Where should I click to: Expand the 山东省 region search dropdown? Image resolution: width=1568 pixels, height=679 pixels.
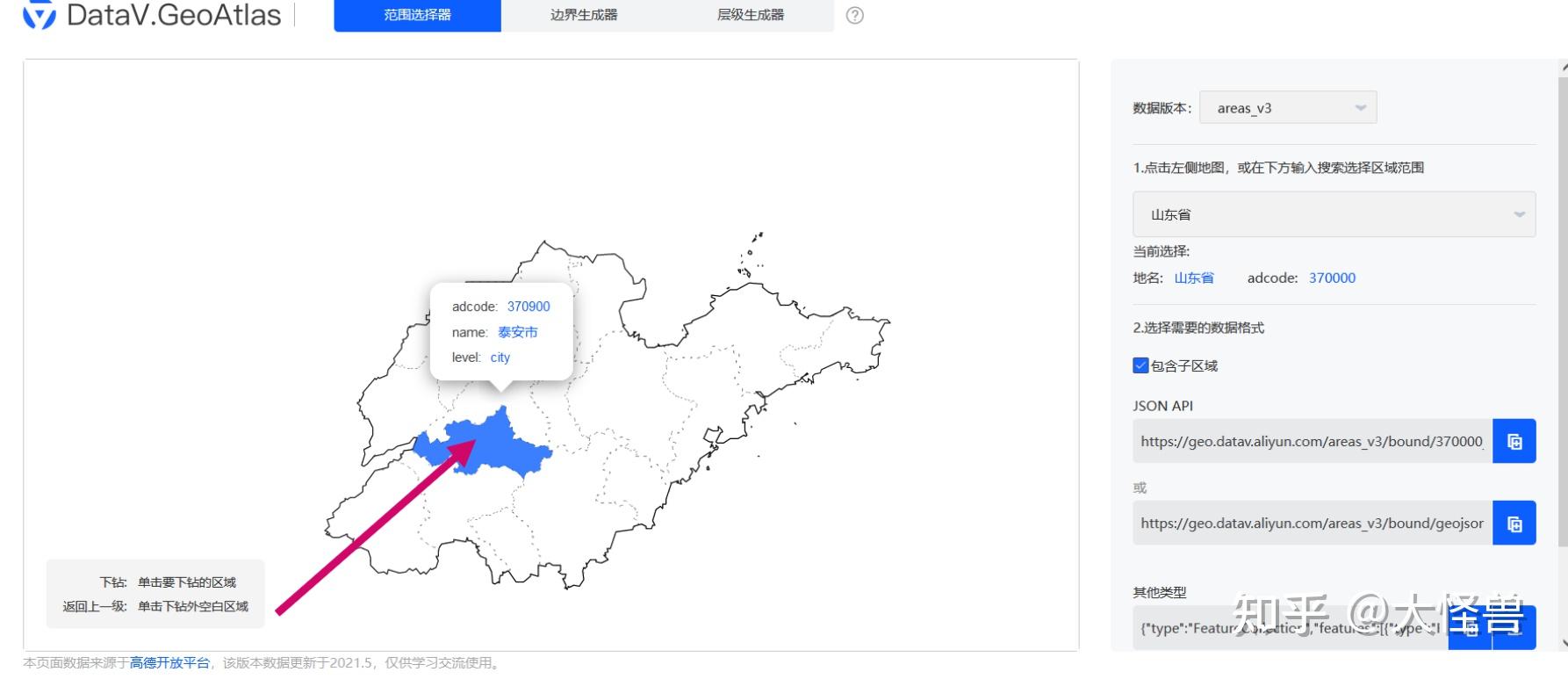1334,214
